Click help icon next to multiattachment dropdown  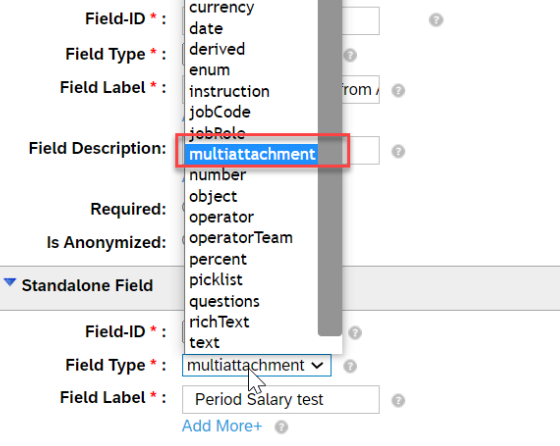[350, 366]
